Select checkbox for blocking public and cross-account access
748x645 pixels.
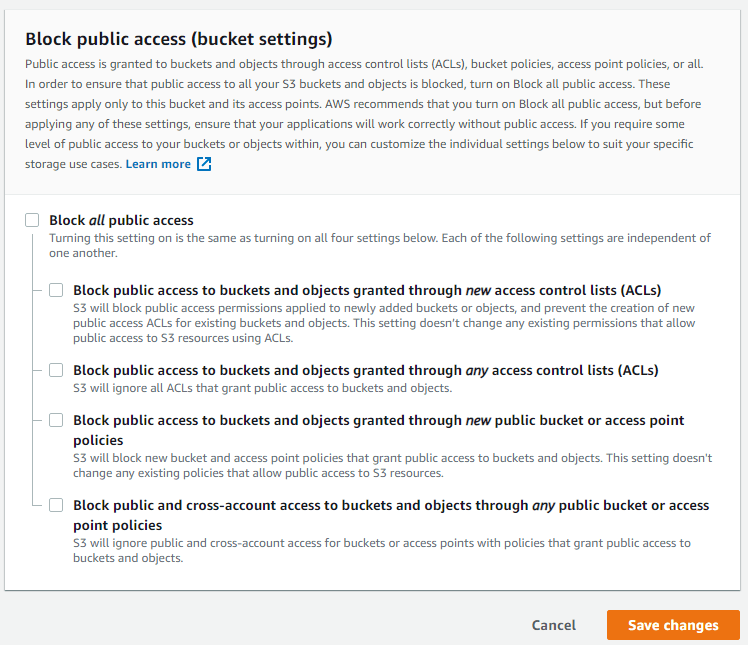(57, 505)
